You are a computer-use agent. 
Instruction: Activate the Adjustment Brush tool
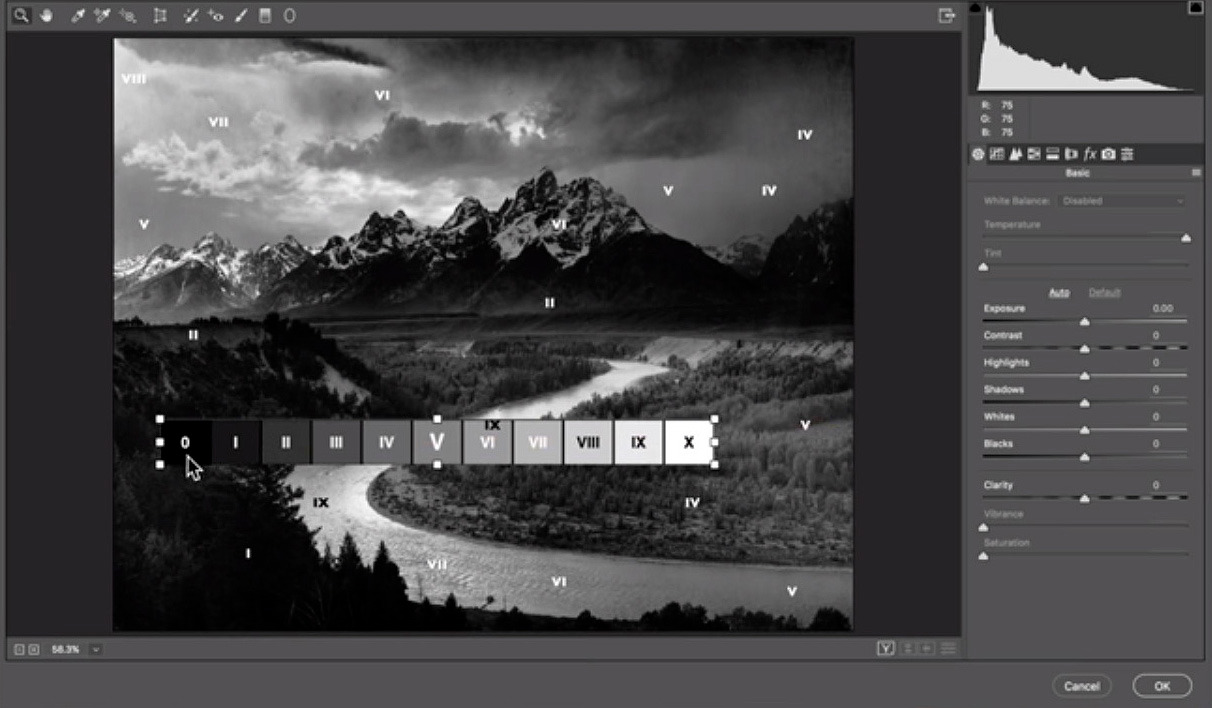point(241,16)
